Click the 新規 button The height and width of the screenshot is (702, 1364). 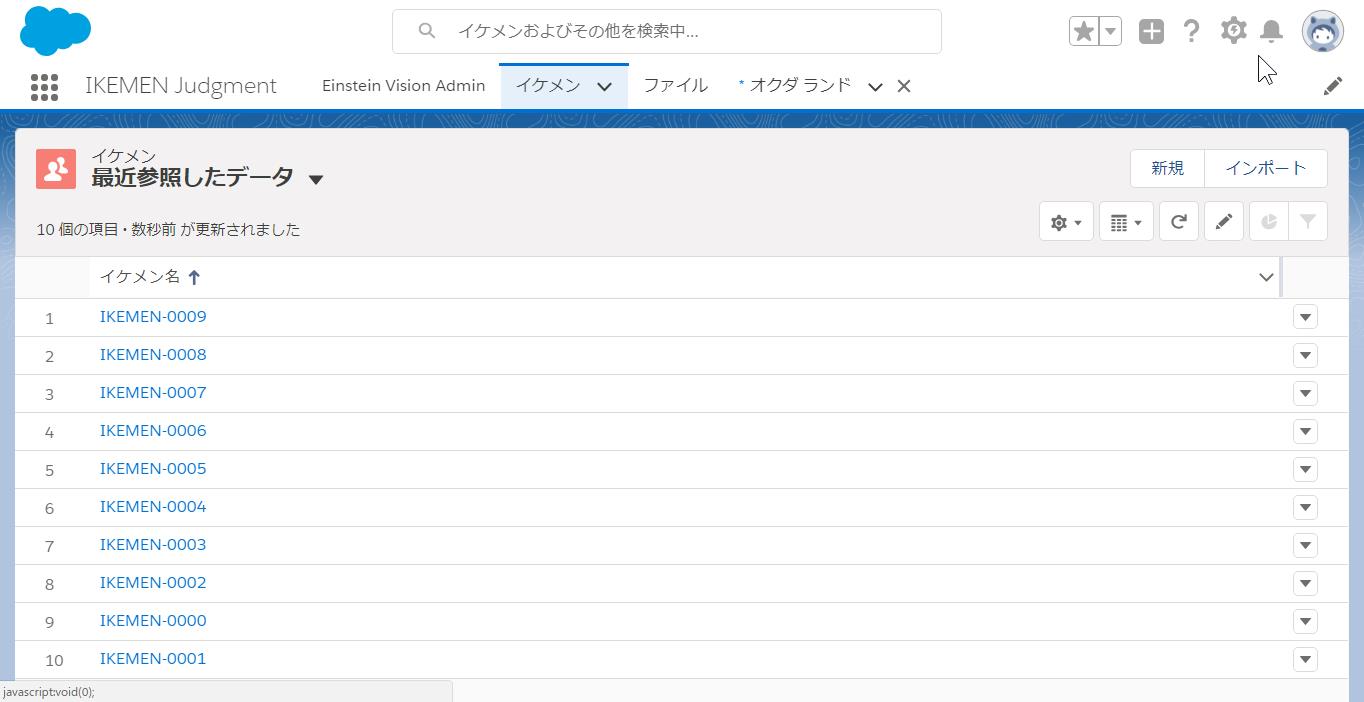(x=1167, y=168)
